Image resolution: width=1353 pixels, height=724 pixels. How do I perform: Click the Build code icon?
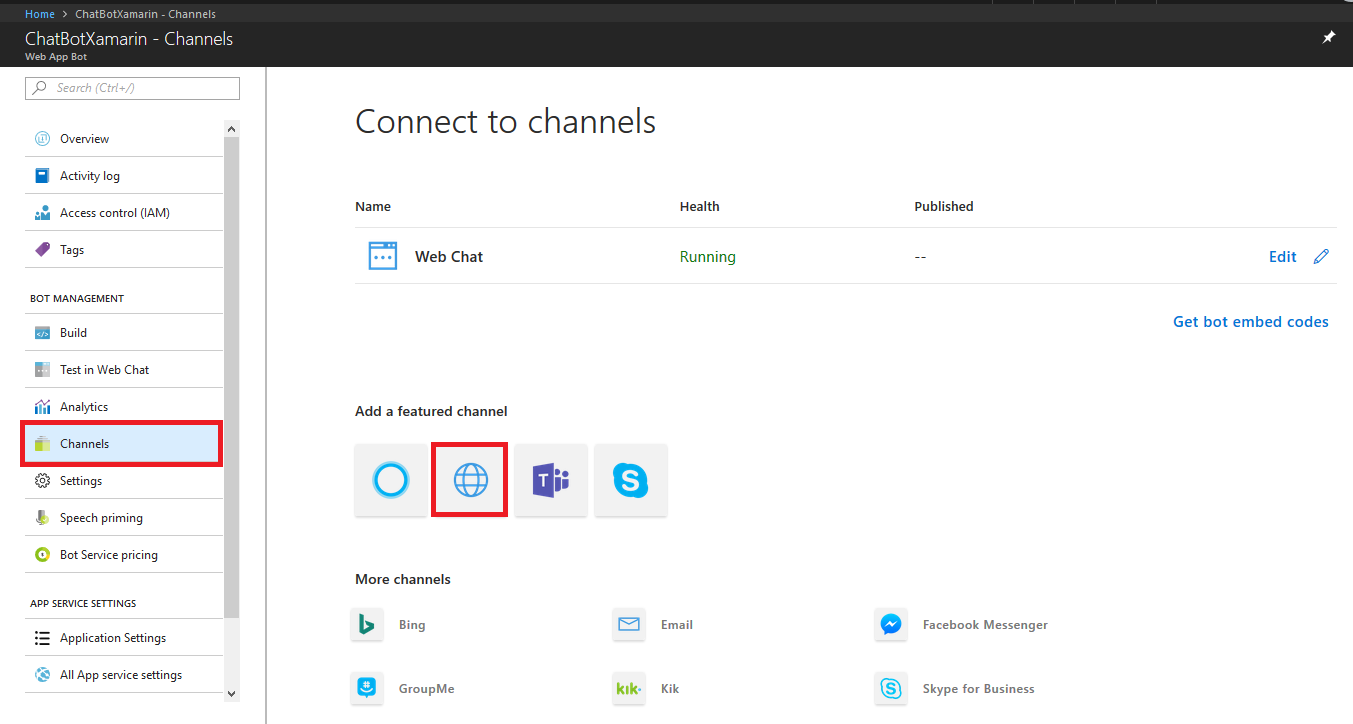pyautogui.click(x=42, y=333)
